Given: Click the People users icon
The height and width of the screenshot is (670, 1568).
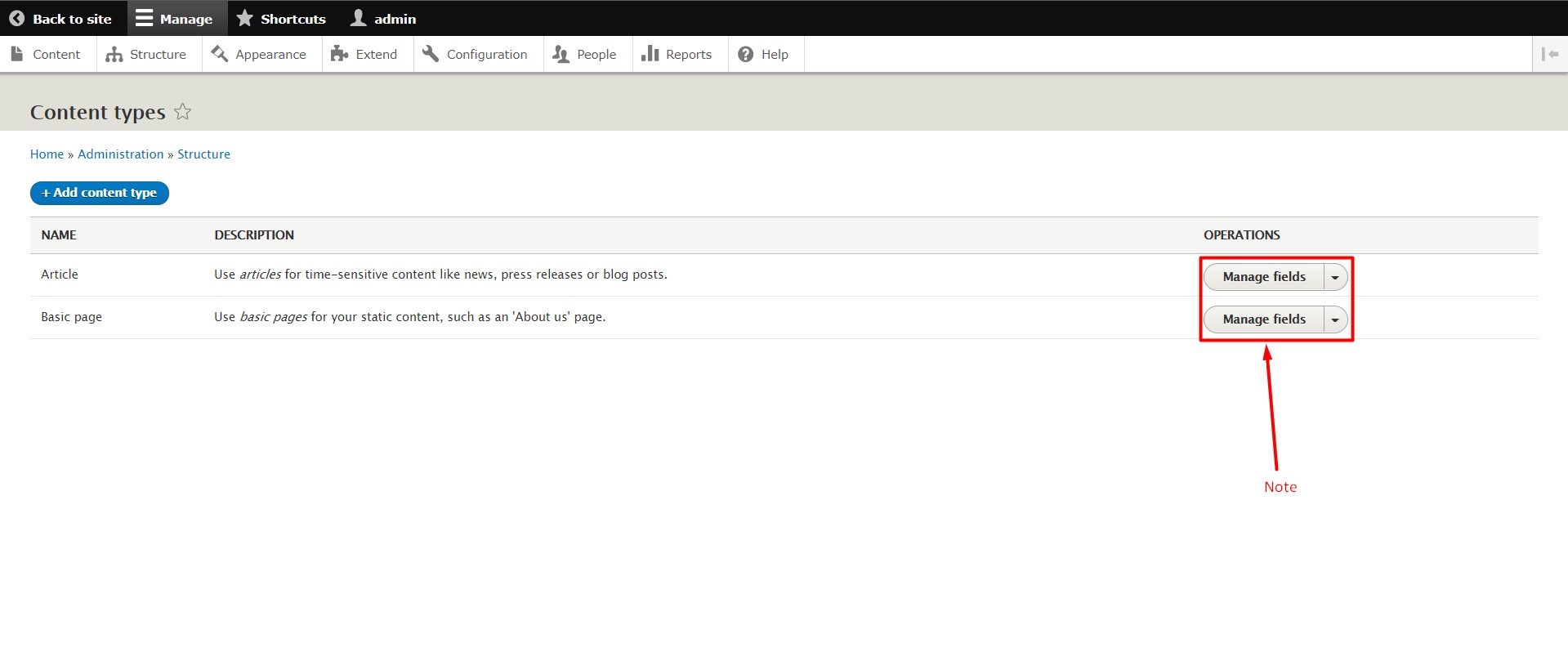Looking at the screenshot, I should point(561,54).
